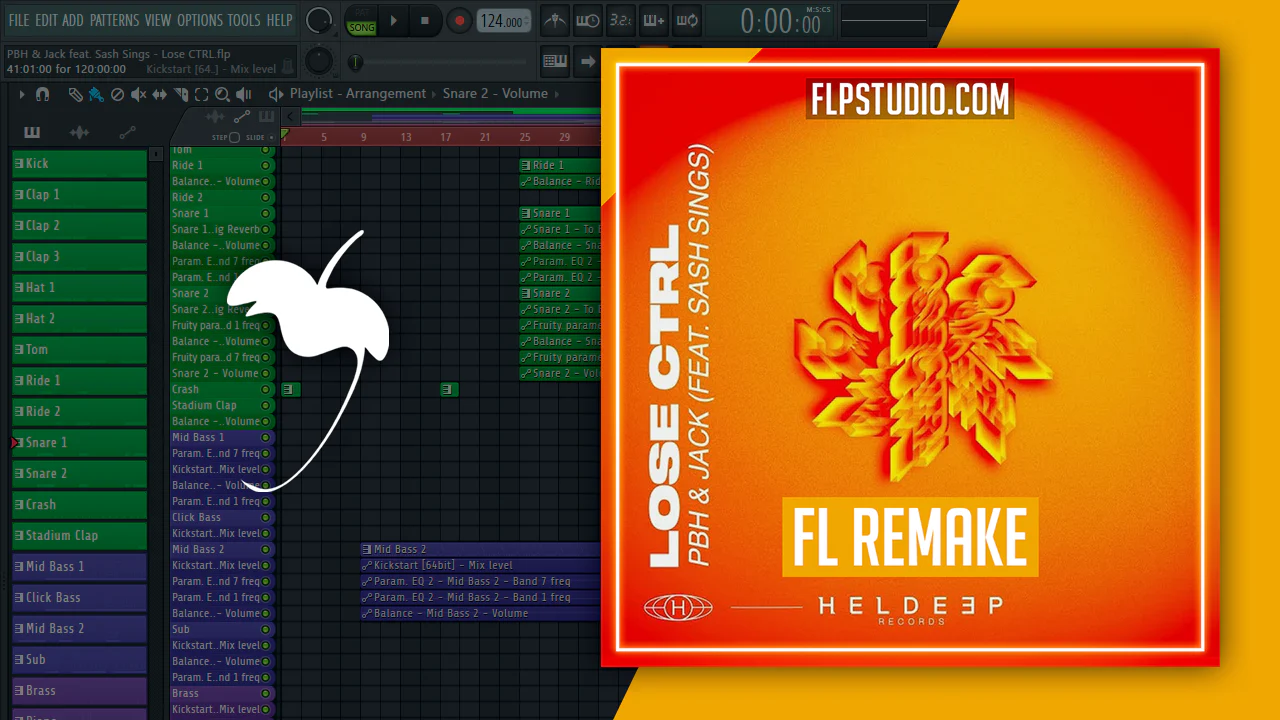Viewport: 1280px width, 720px height.
Task: Open the Playlist - Arrangement dropdown
Action: (358, 93)
